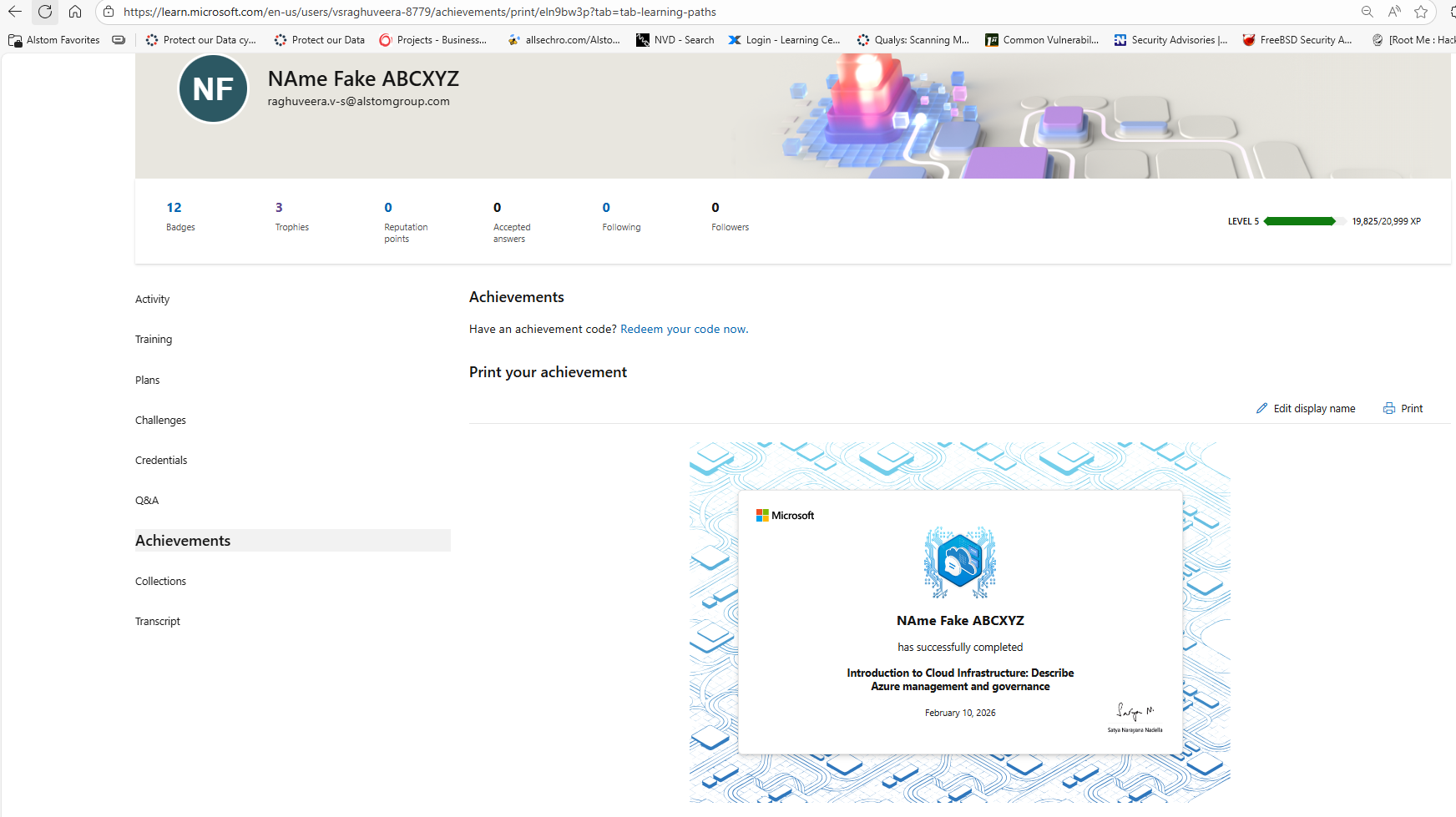Open the 'NVD - Search' bookmark
This screenshot has height=817, width=1456.
coord(675,40)
